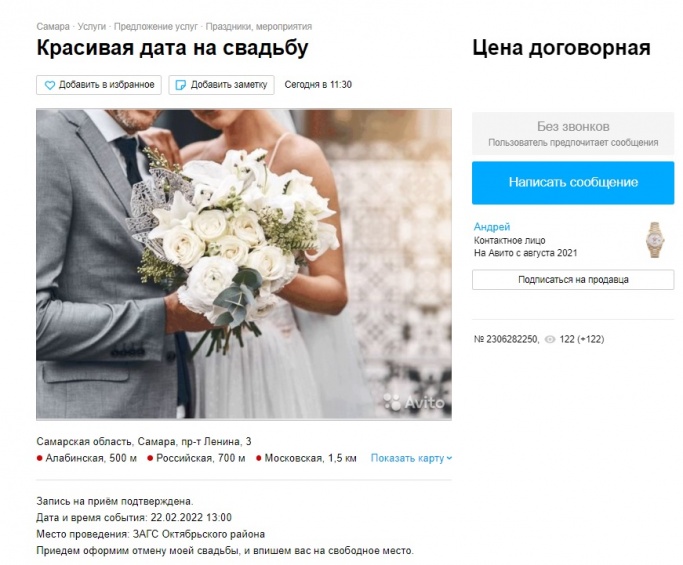Click the gold watch seller avatar
Screen dimensions: 683x565
(654, 240)
